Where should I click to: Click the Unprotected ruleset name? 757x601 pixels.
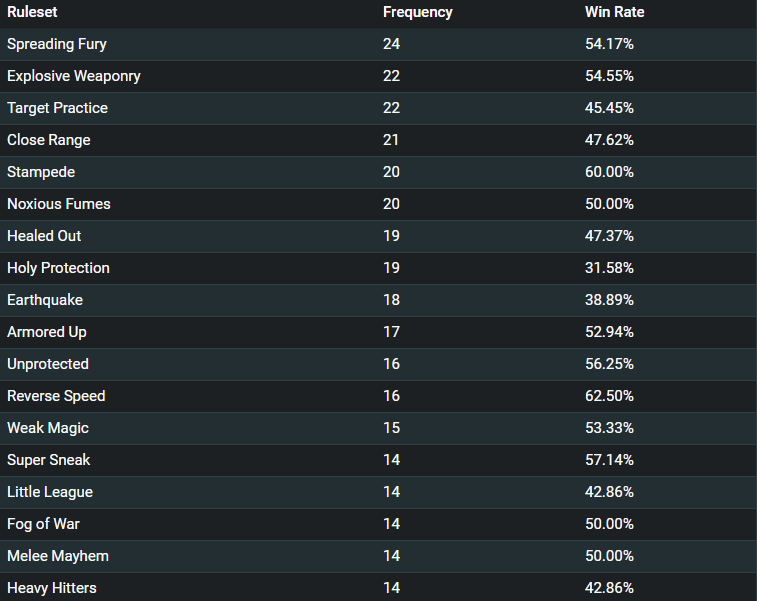click(x=48, y=364)
